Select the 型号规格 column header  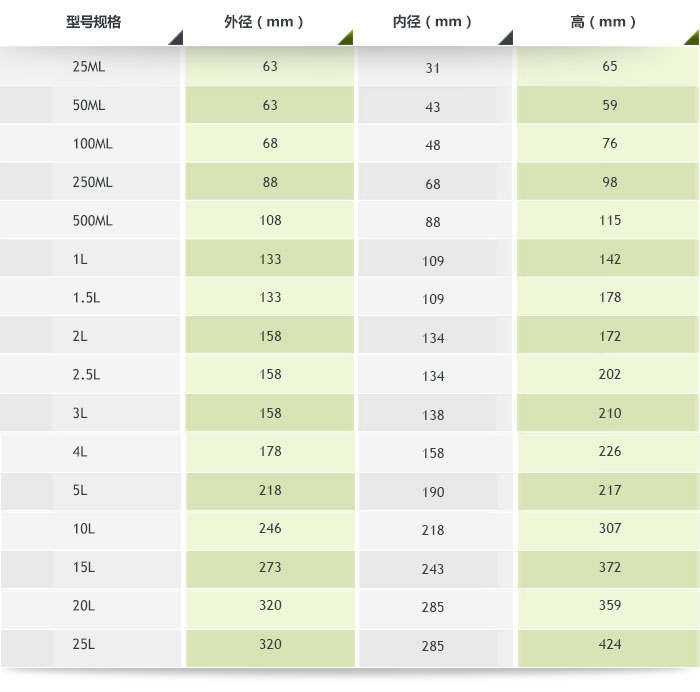coord(93,22)
